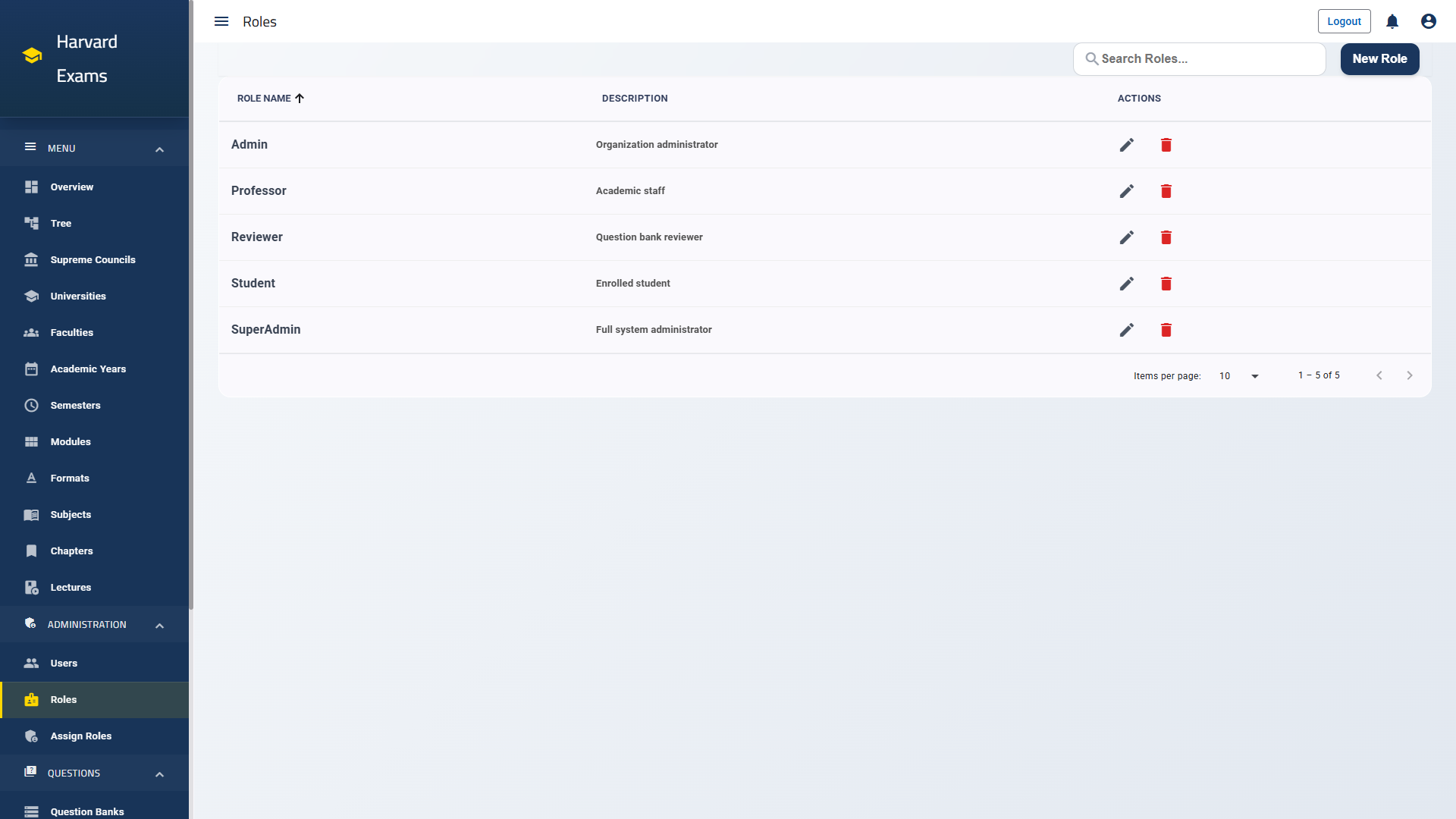This screenshot has width=1456, height=819.
Task: Collapse the MENU section
Action: 159,149
